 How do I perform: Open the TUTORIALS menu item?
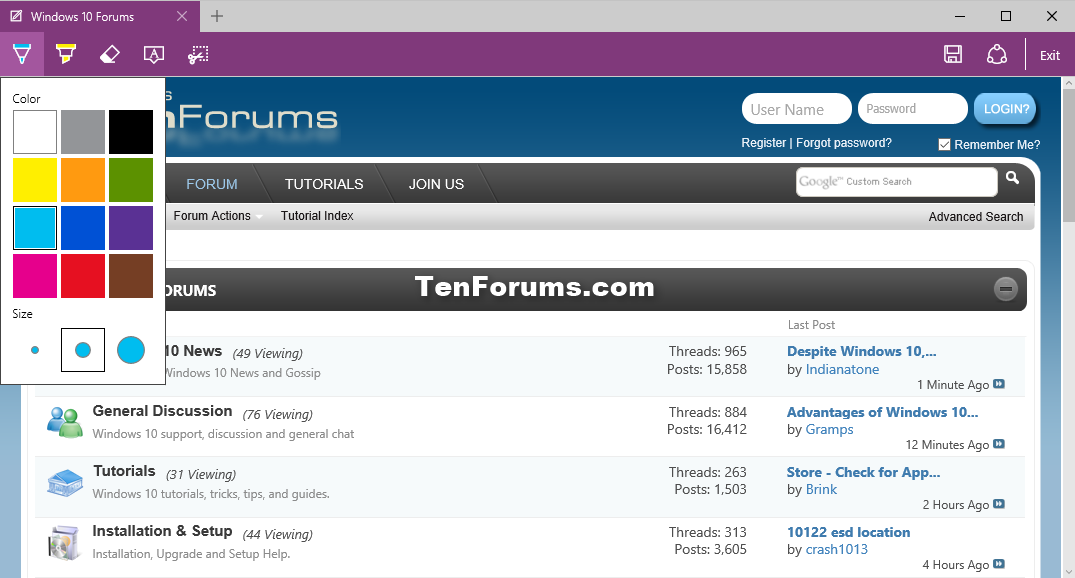[x=324, y=184]
